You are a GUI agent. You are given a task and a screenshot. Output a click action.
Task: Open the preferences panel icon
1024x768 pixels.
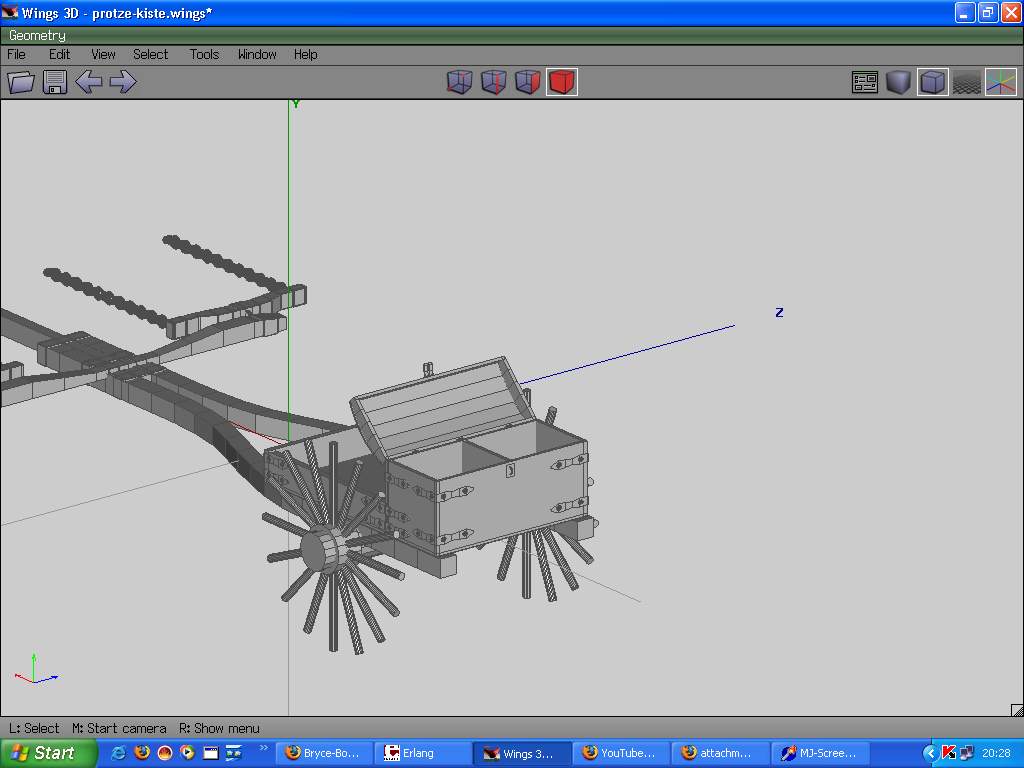tap(865, 82)
